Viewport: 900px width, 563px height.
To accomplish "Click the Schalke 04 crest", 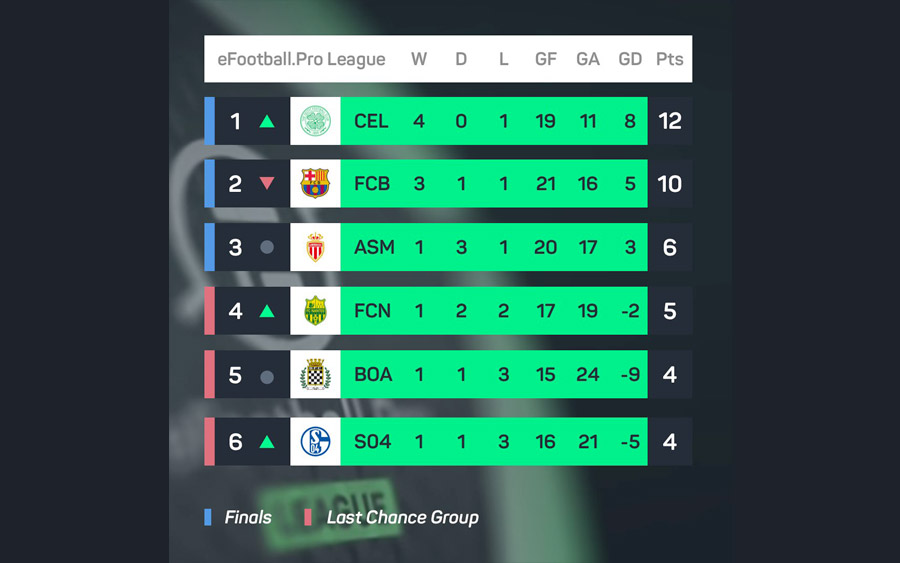I will (315, 441).
